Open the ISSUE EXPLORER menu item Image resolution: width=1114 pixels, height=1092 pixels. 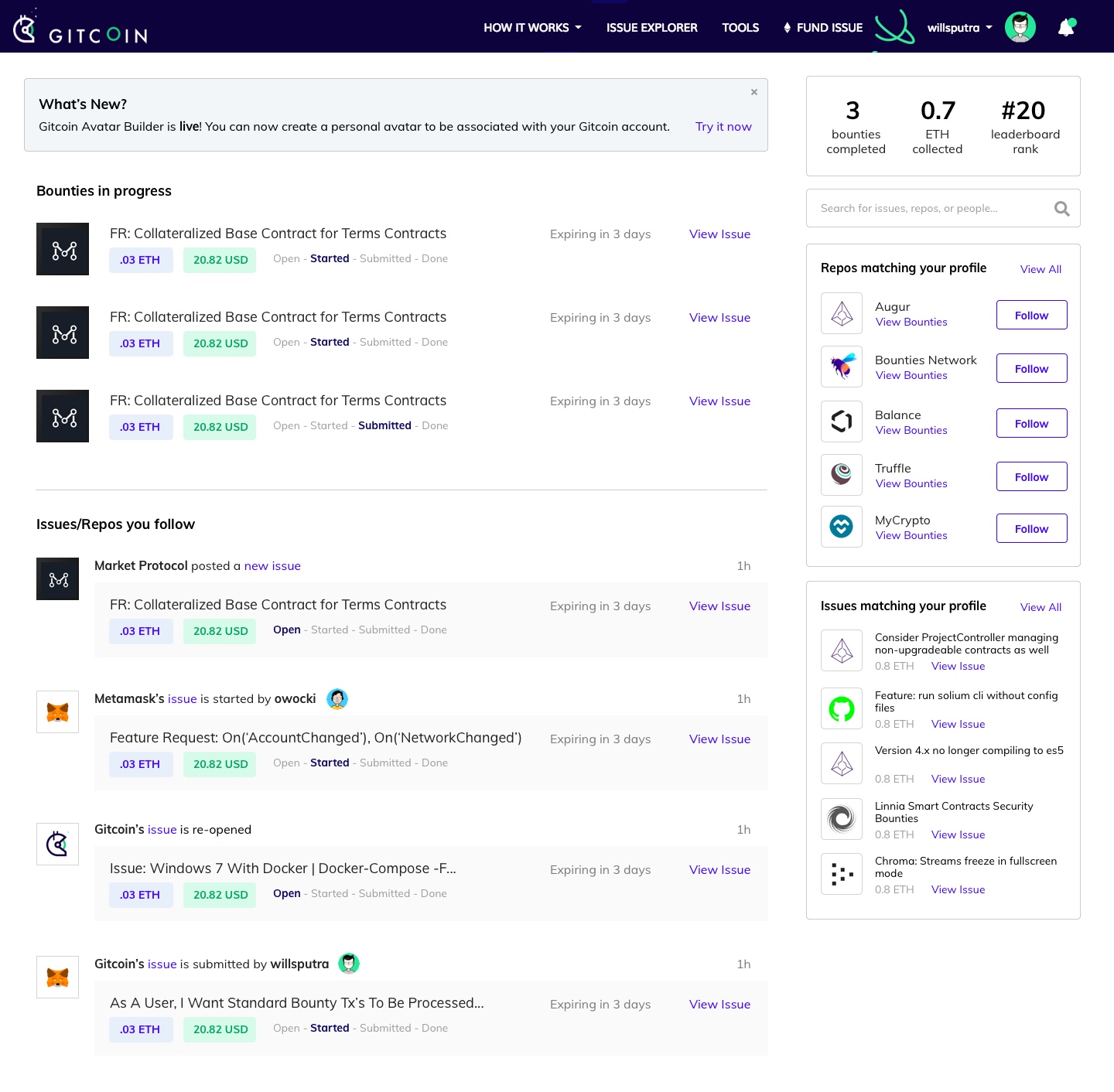651,27
